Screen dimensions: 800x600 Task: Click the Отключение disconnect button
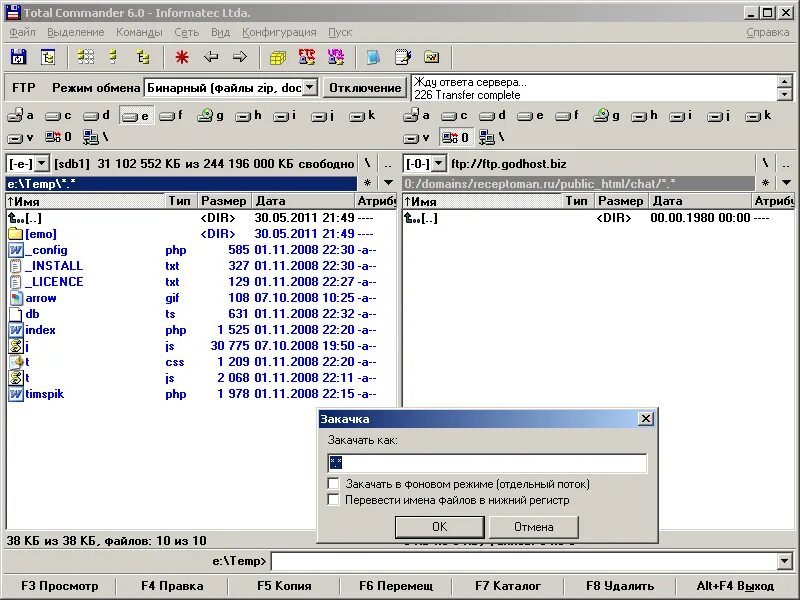point(365,88)
